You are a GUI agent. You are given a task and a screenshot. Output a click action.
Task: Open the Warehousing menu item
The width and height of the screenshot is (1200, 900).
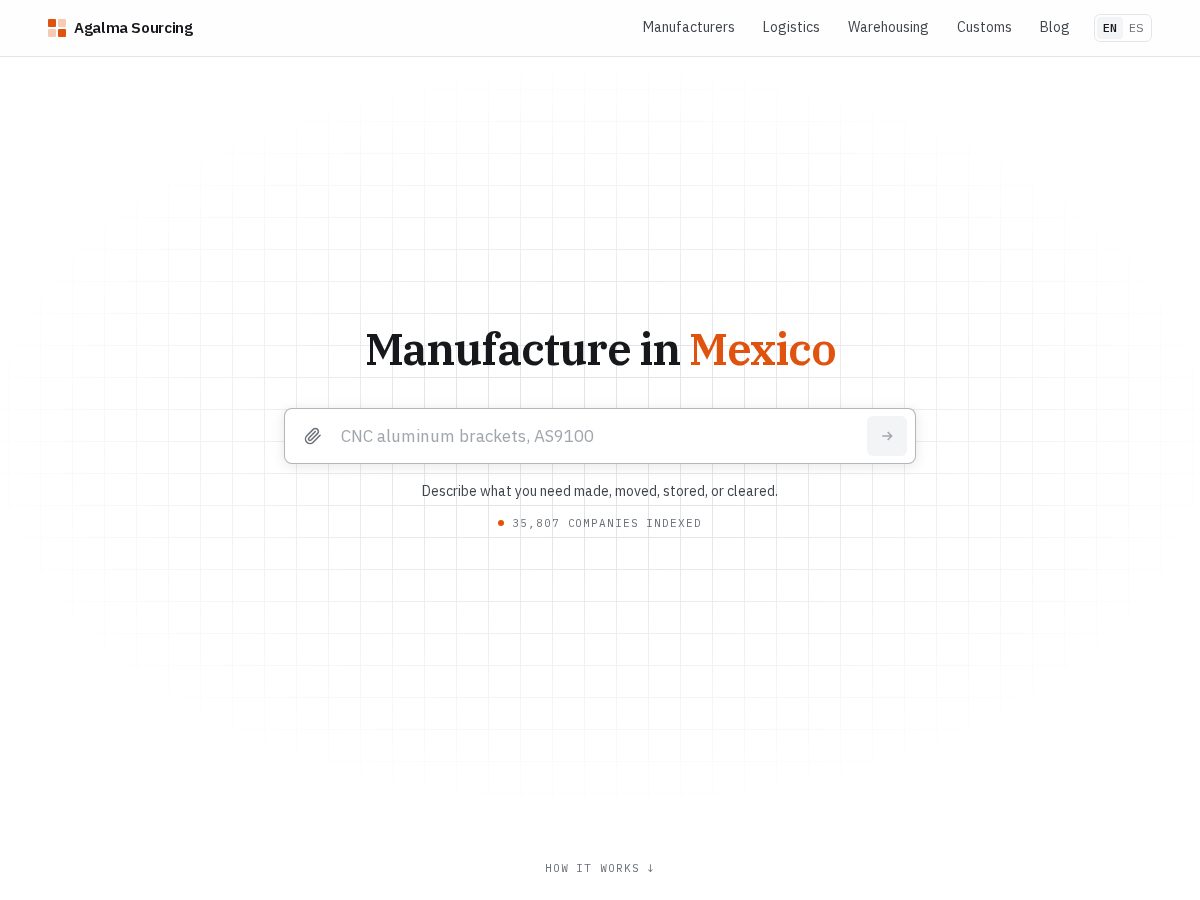tap(888, 27)
